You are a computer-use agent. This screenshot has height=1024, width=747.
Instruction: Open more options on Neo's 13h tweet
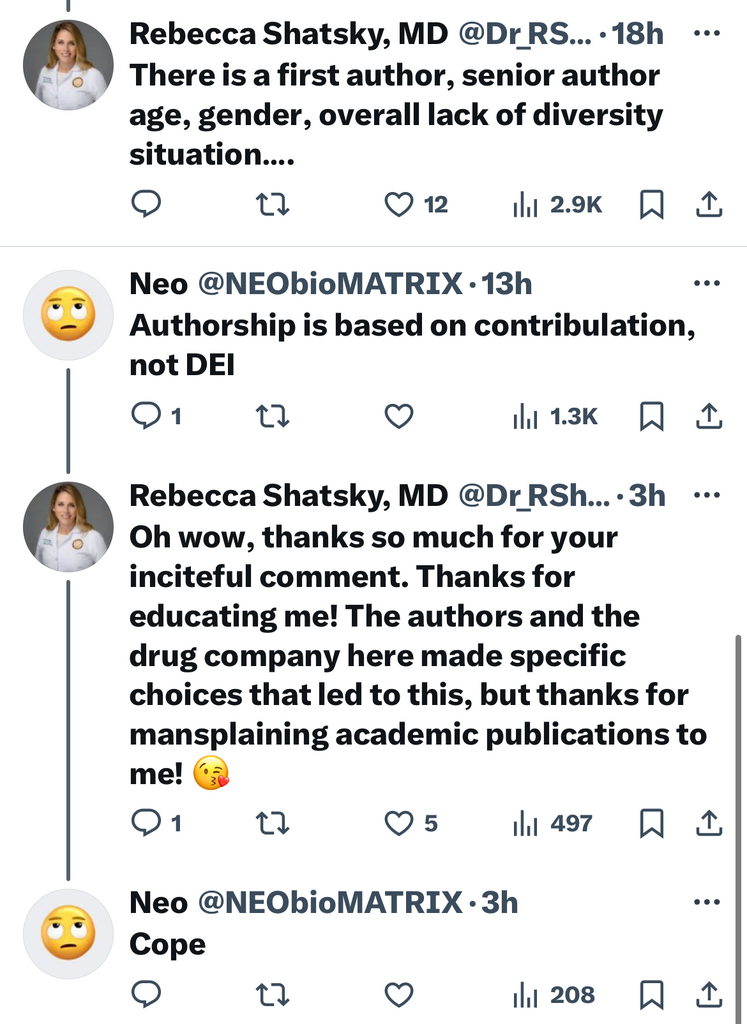[x=707, y=284]
